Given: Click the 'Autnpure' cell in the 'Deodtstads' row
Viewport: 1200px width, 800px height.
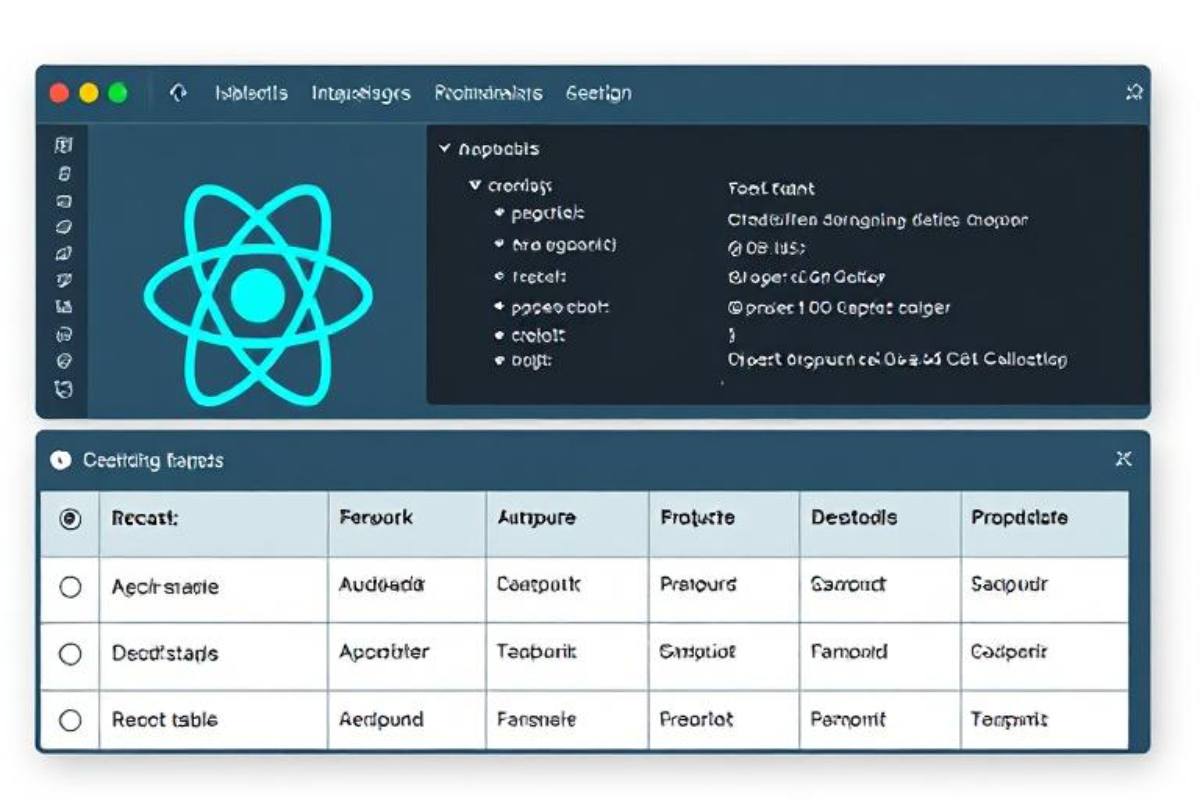Looking at the screenshot, I should 567,656.
